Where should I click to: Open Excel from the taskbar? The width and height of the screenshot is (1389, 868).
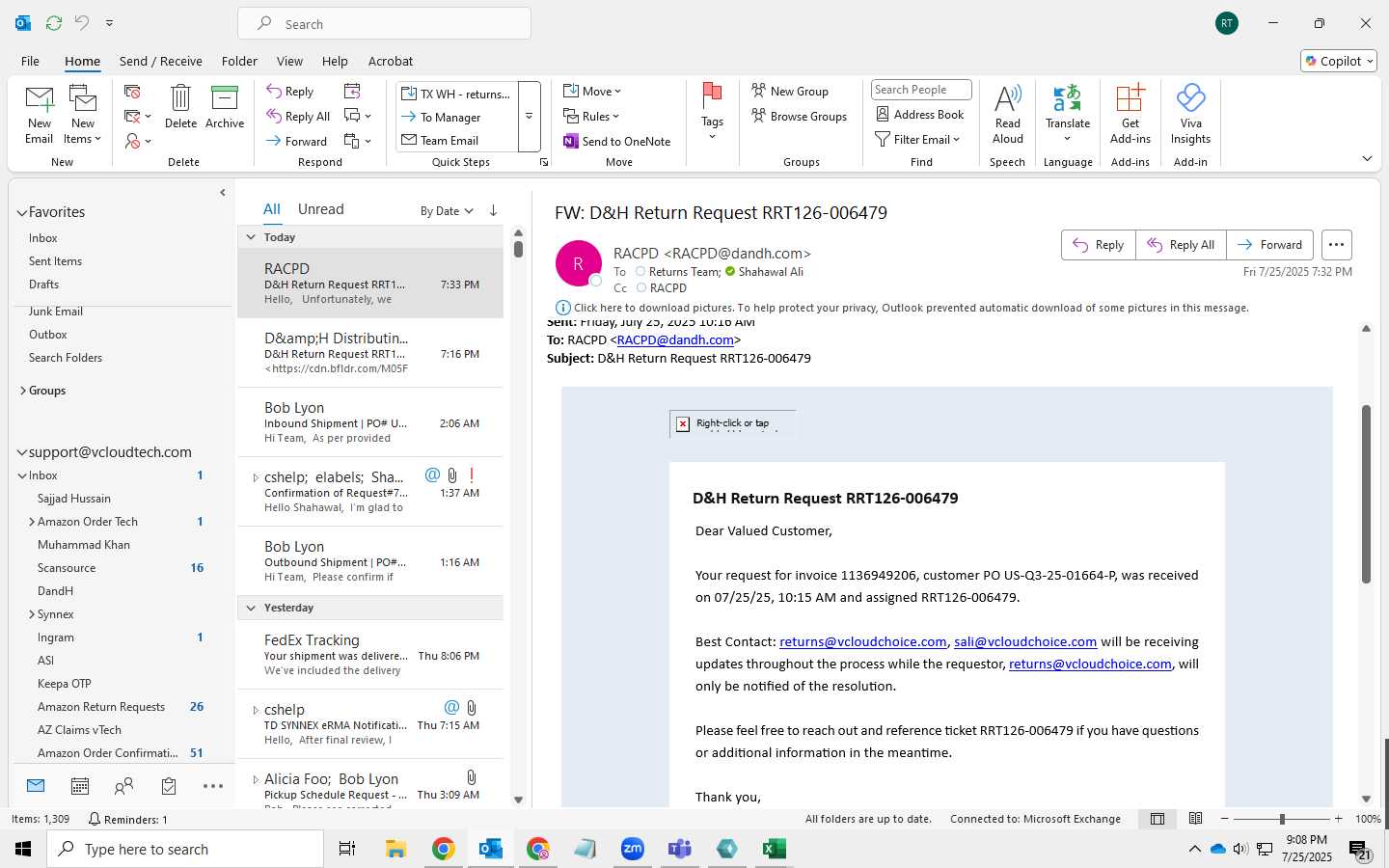774,849
